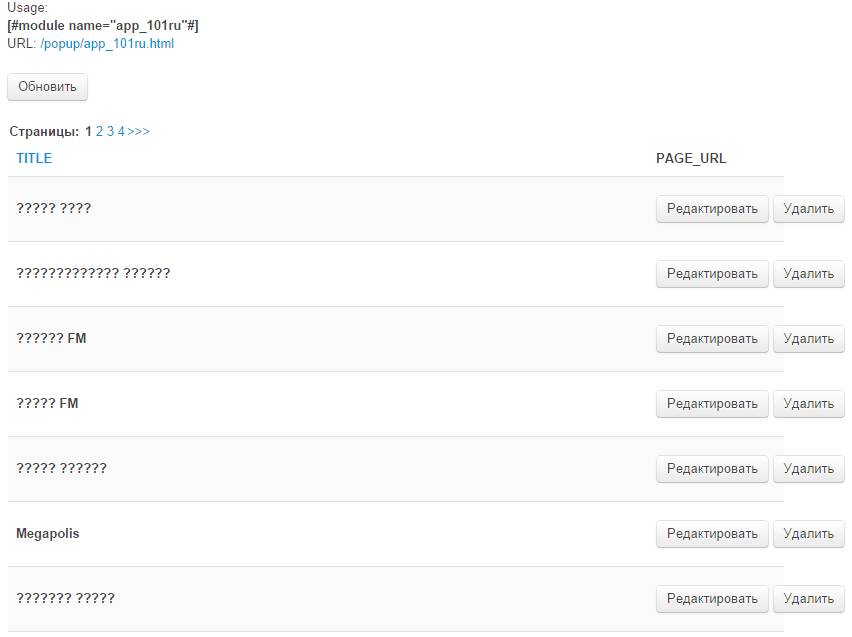Edit the Megapolis entry
Image resolution: width=852 pixels, height=637 pixels.
pyautogui.click(x=712, y=534)
